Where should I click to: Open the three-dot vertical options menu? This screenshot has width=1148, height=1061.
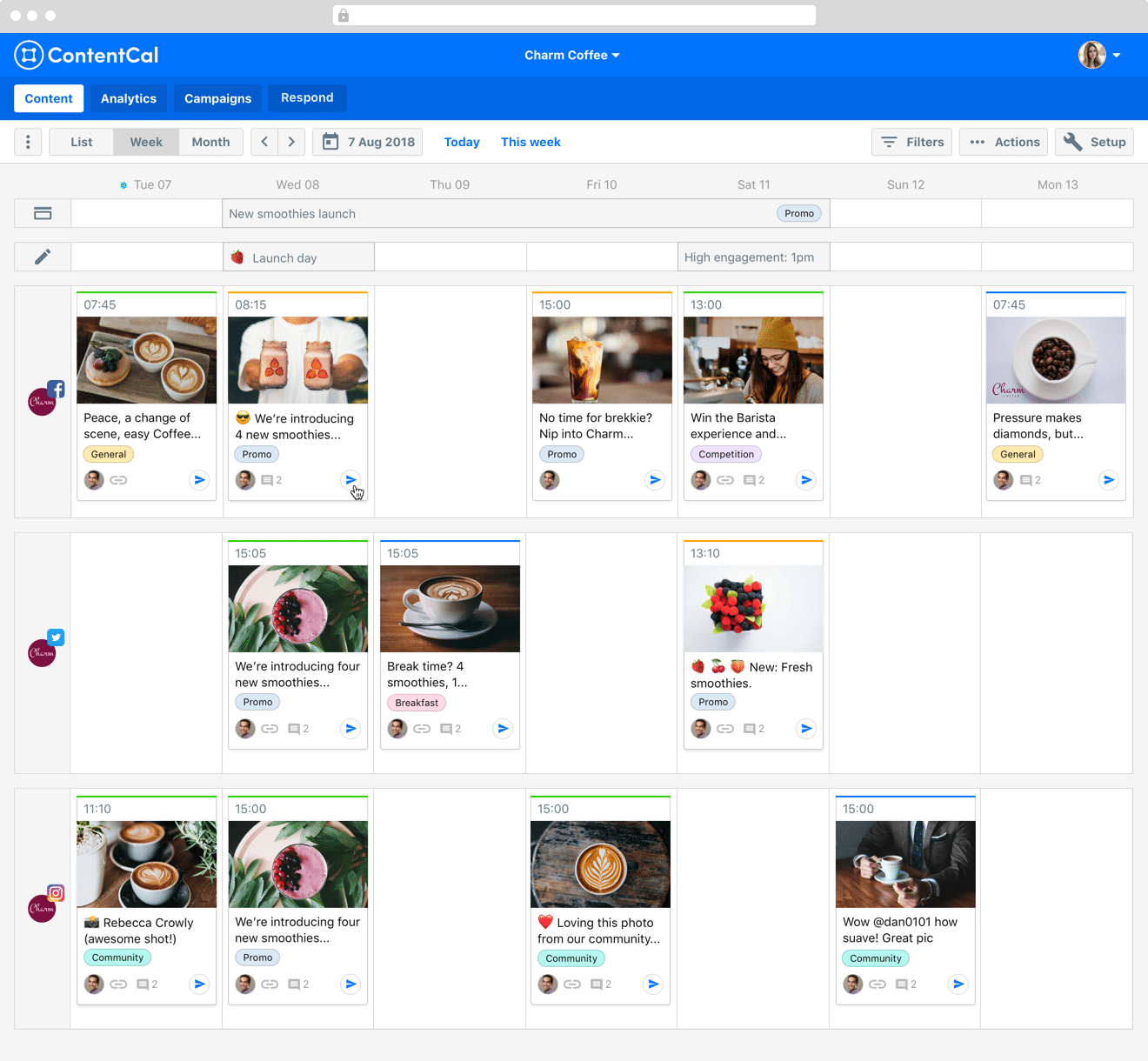click(28, 142)
